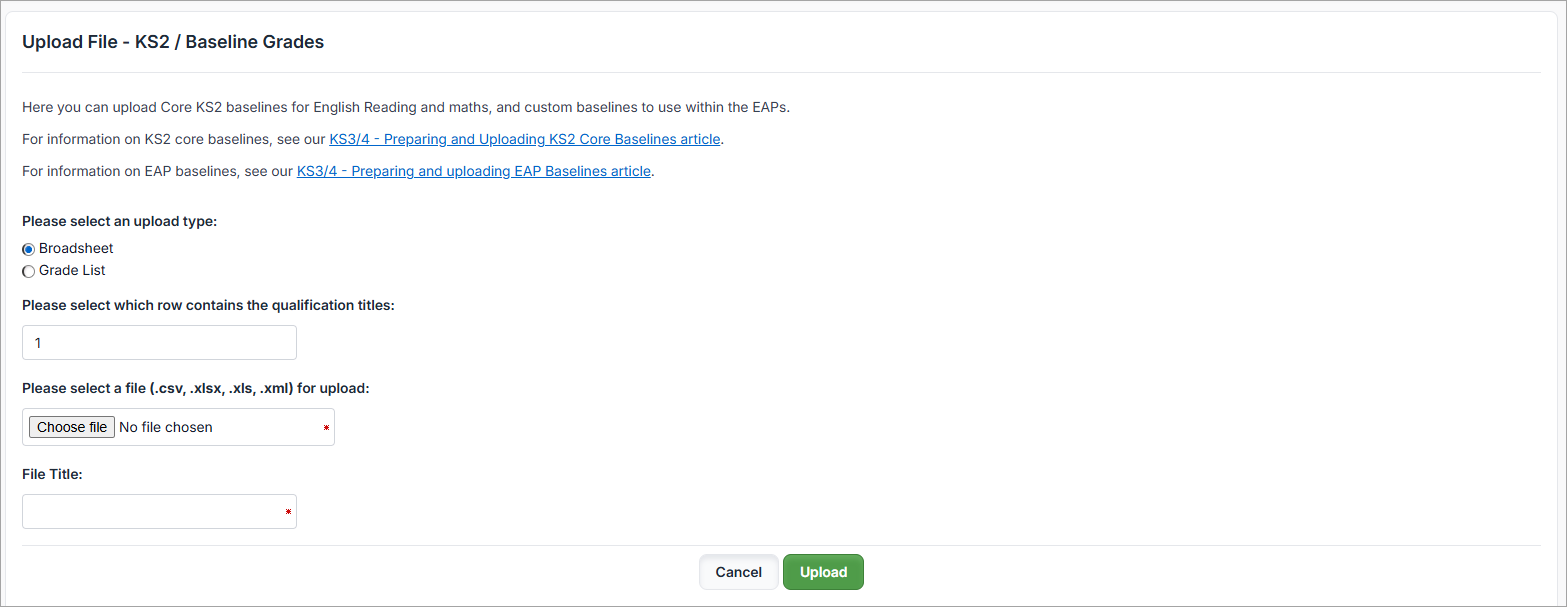This screenshot has height=607, width=1567.
Task: Click the 'Grade List' option label text
Action: coord(72,270)
